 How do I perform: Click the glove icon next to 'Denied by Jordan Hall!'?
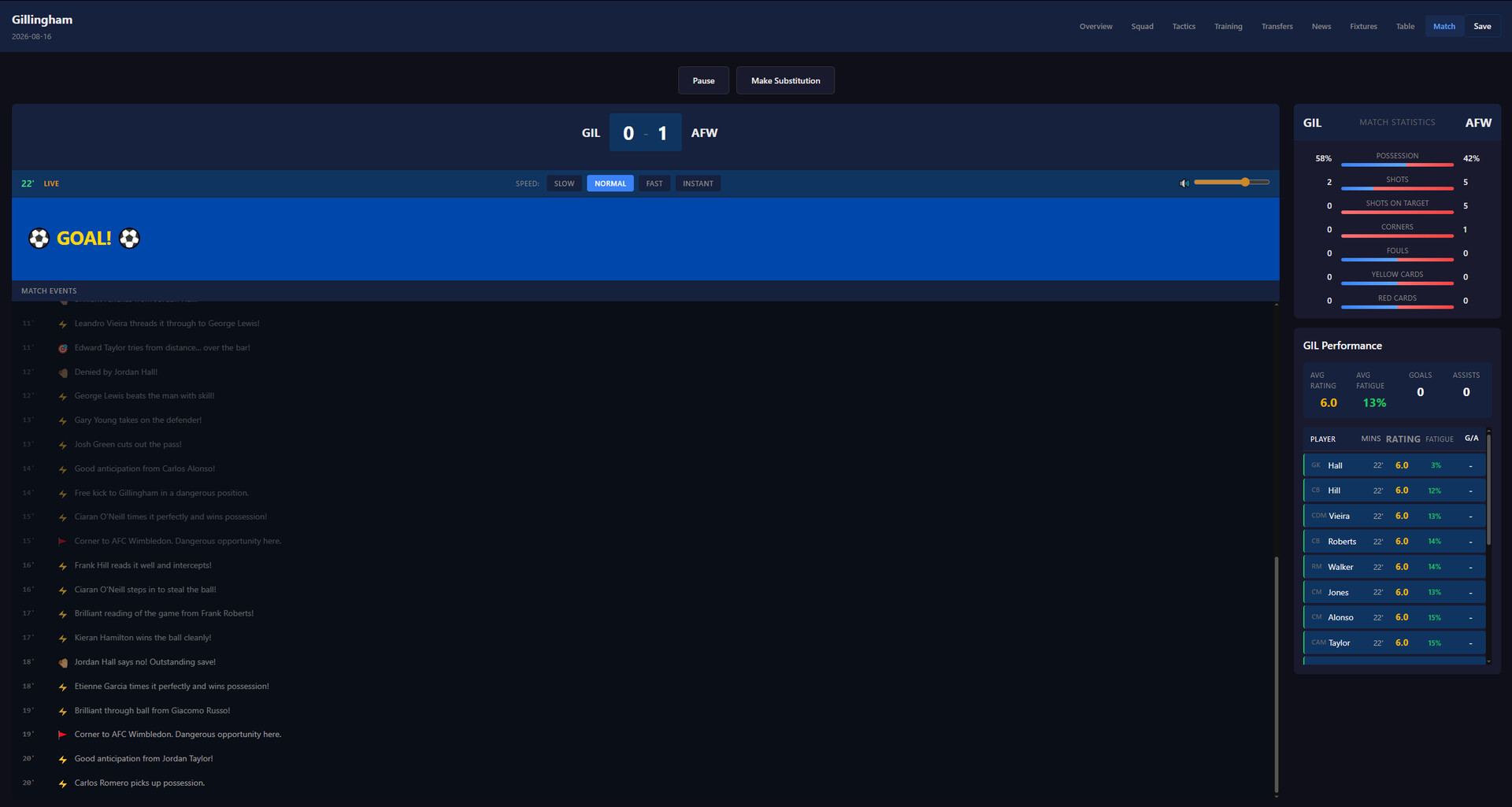point(62,372)
